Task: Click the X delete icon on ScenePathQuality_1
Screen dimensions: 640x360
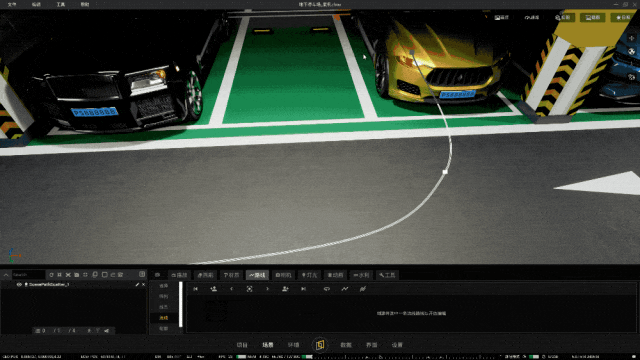Action: coord(143,284)
